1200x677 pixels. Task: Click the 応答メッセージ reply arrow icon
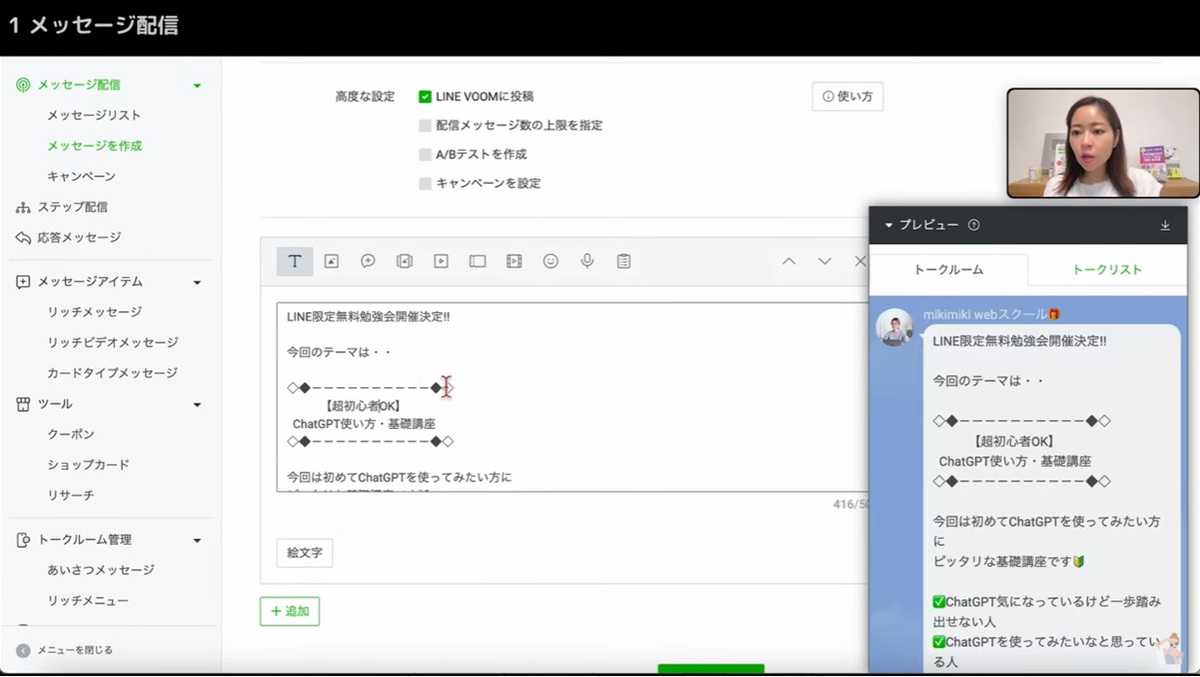[x=23, y=238]
